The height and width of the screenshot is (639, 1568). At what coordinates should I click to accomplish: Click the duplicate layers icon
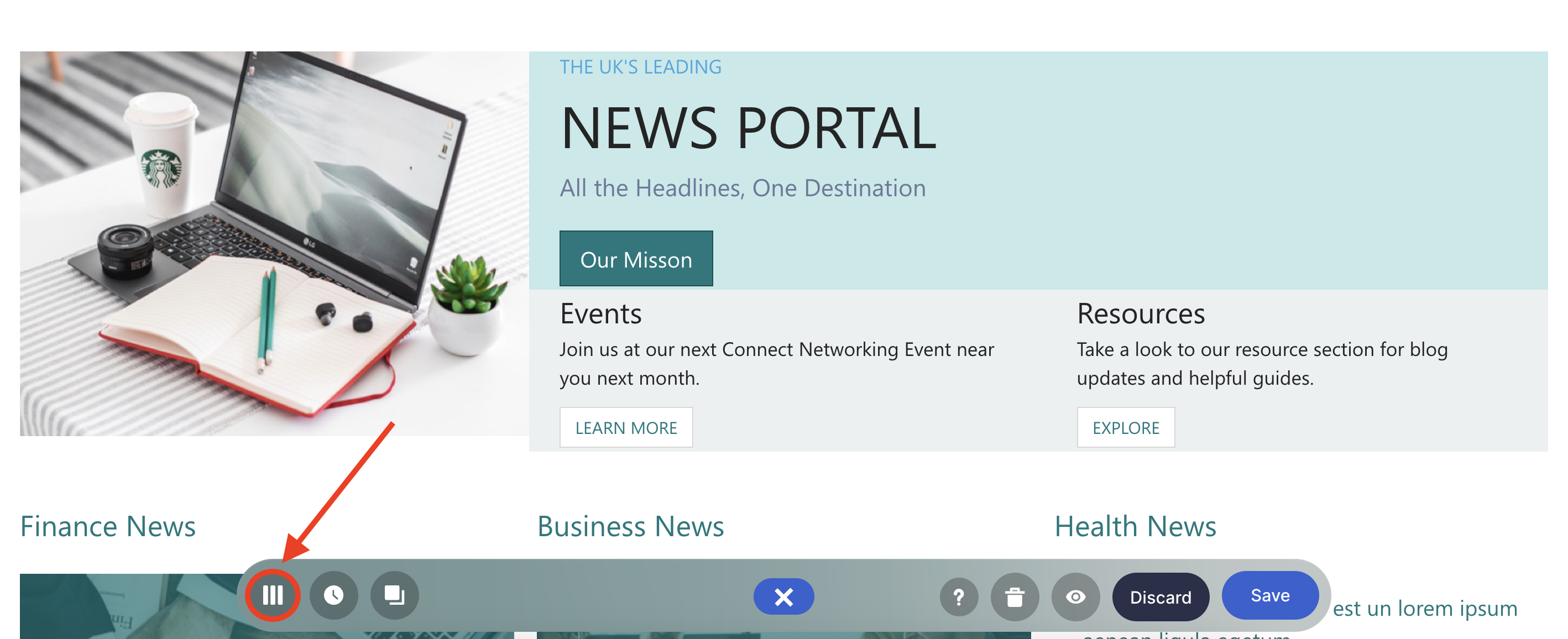(394, 595)
